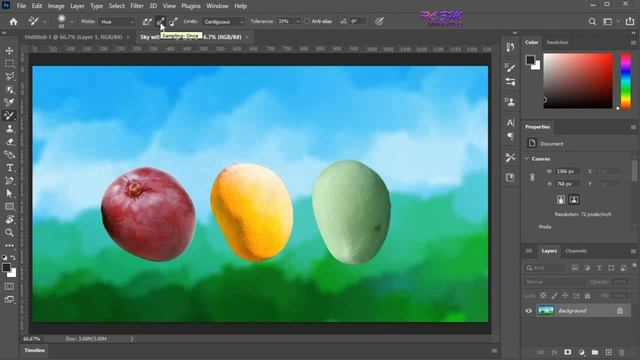Collapse the Canvas section in Properties
The height and width of the screenshot is (360, 640).
click(527, 159)
